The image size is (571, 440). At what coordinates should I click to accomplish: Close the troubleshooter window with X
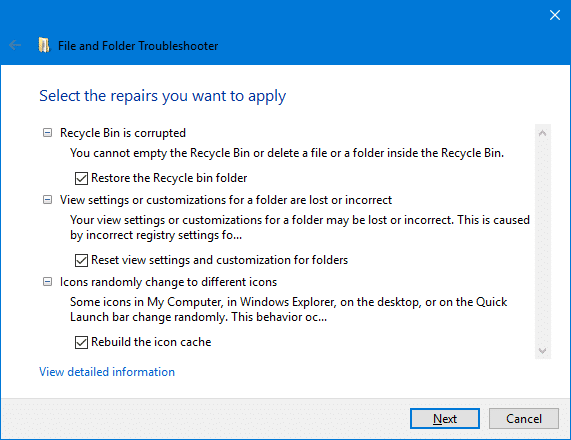coord(555,15)
